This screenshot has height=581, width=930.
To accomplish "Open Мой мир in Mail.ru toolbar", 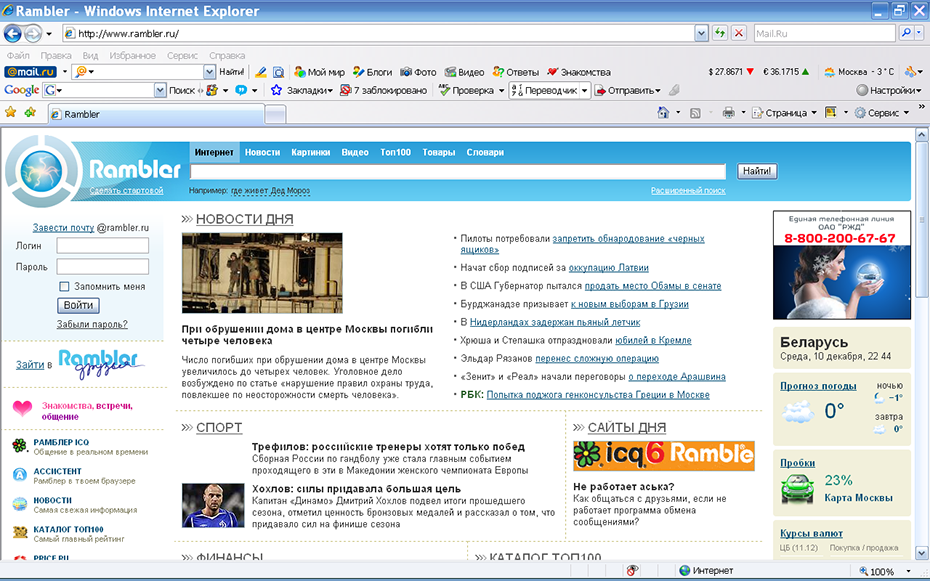I will [318, 72].
